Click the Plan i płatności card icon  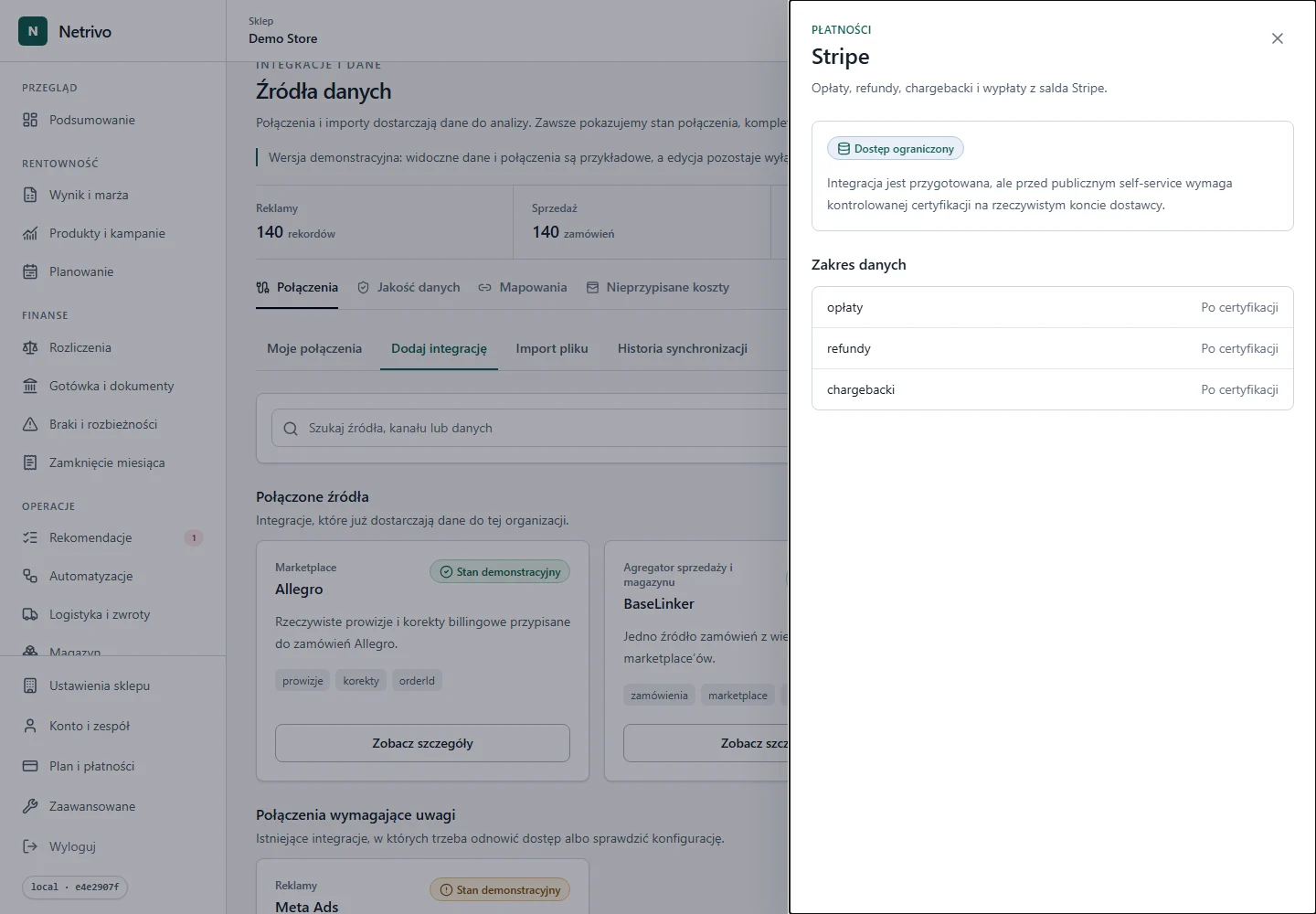[x=30, y=766]
